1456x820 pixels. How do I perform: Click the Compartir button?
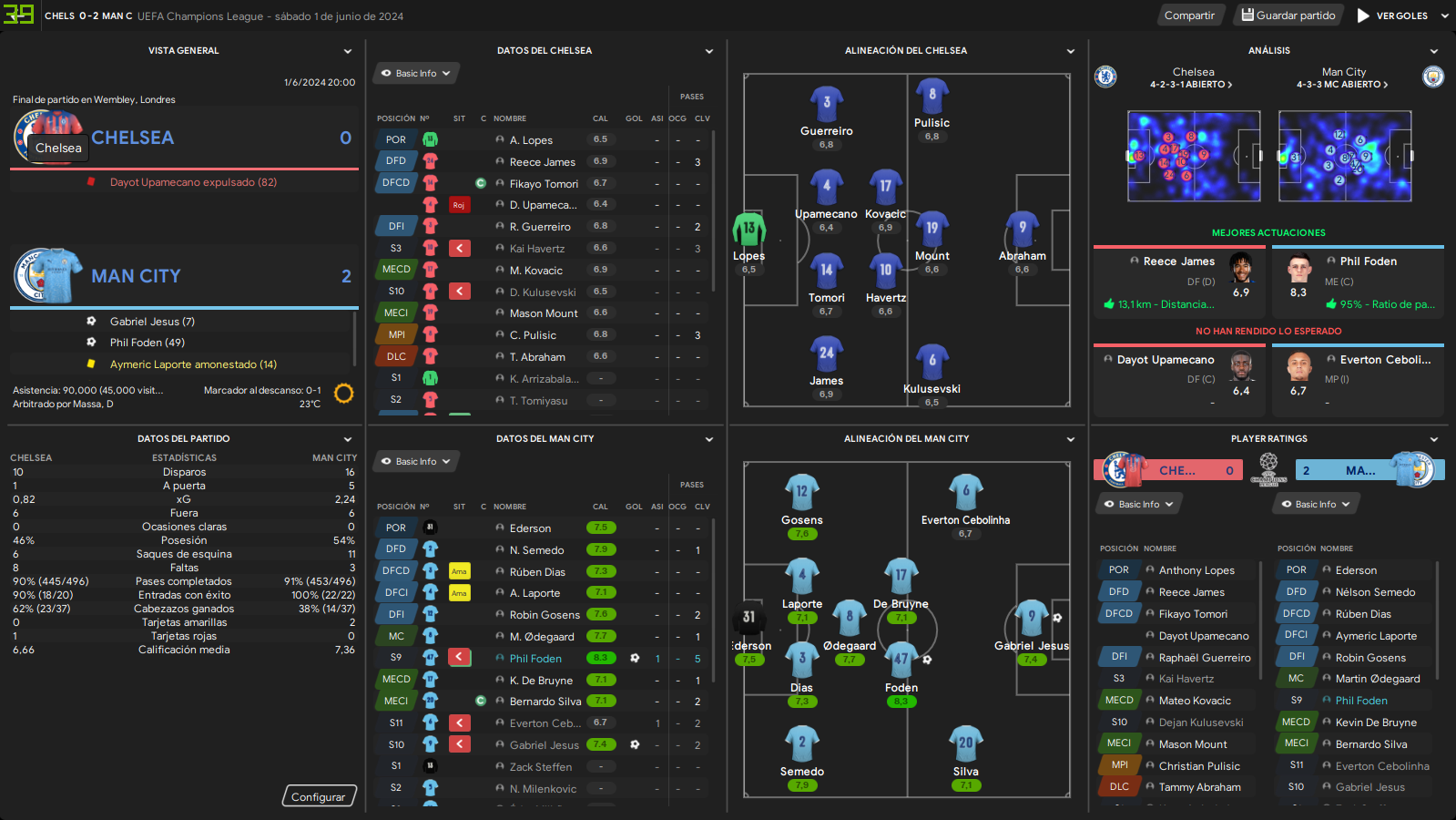(1189, 15)
